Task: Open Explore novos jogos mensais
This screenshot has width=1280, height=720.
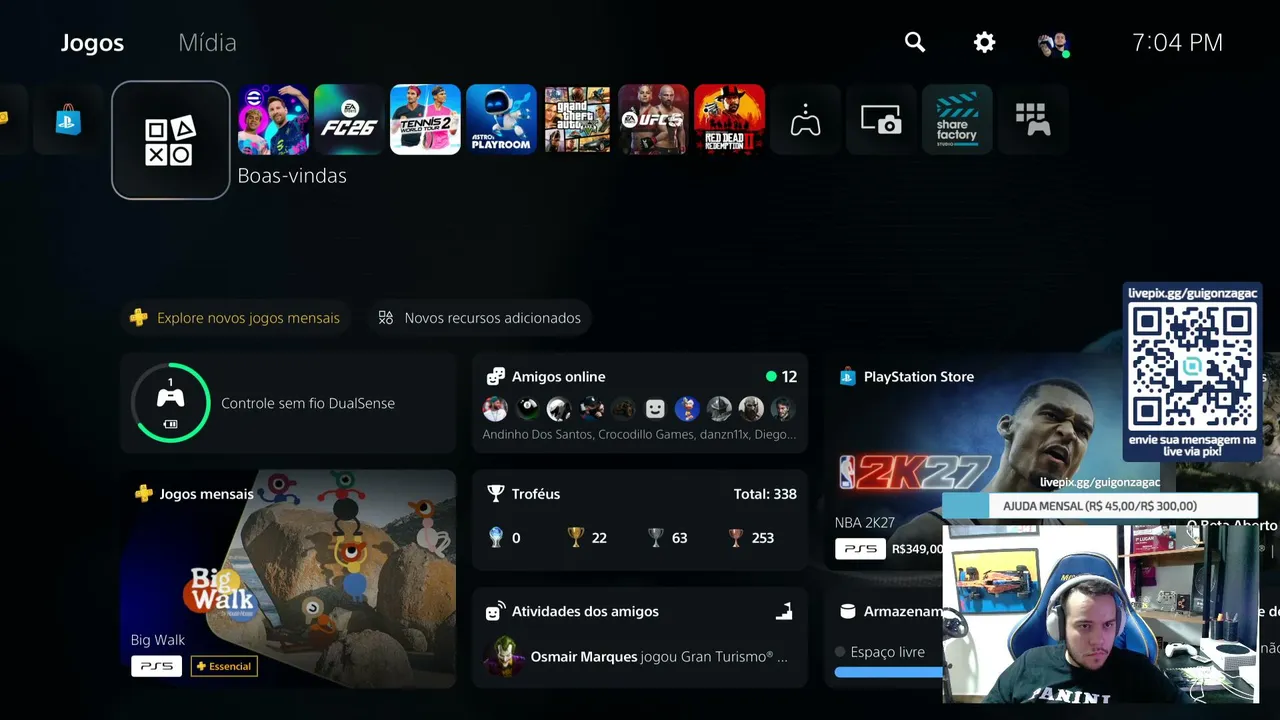Action: (236, 318)
